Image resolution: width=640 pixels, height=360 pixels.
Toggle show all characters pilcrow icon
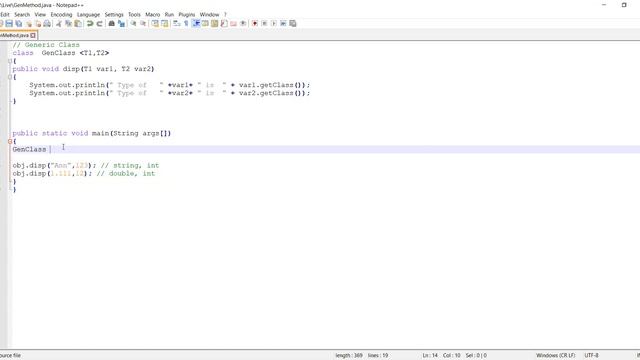pyautogui.click(x=186, y=24)
